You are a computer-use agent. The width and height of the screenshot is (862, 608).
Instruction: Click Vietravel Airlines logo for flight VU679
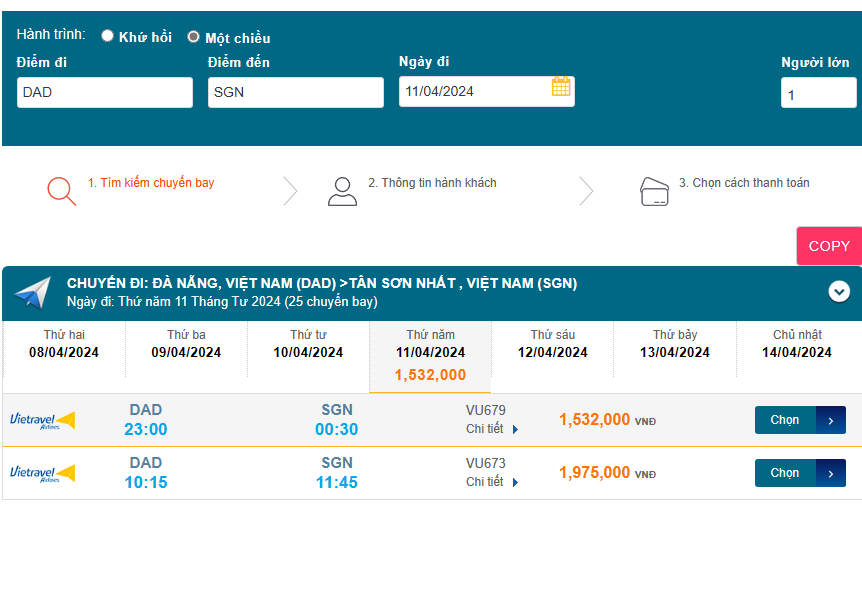click(x=42, y=420)
